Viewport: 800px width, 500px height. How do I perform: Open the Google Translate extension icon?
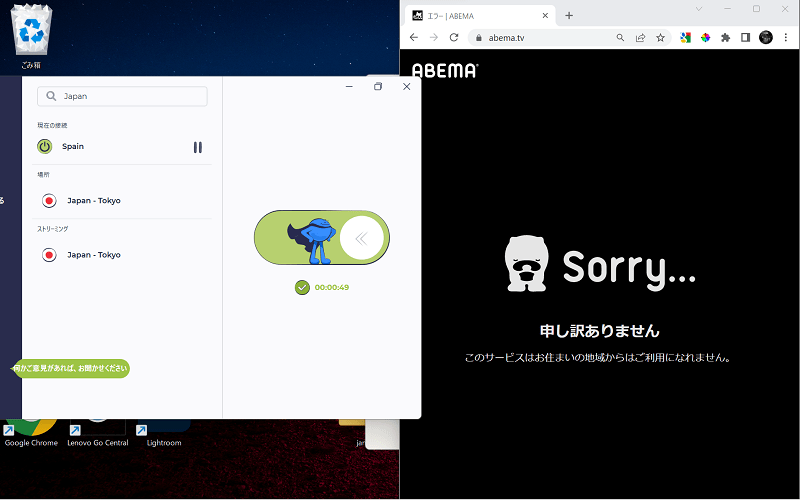686,37
